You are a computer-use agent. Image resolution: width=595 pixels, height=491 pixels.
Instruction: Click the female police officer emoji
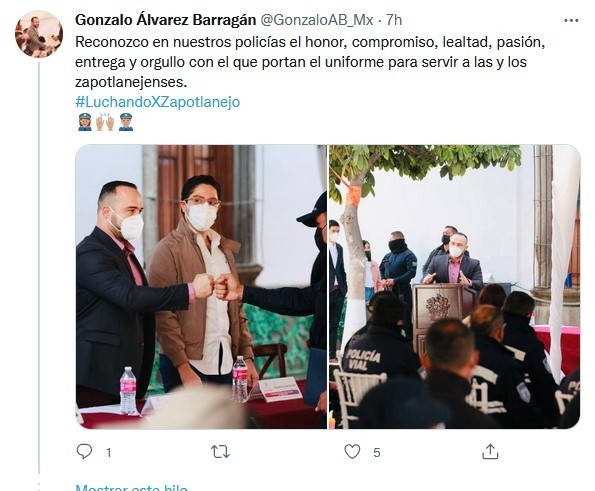coord(85,122)
